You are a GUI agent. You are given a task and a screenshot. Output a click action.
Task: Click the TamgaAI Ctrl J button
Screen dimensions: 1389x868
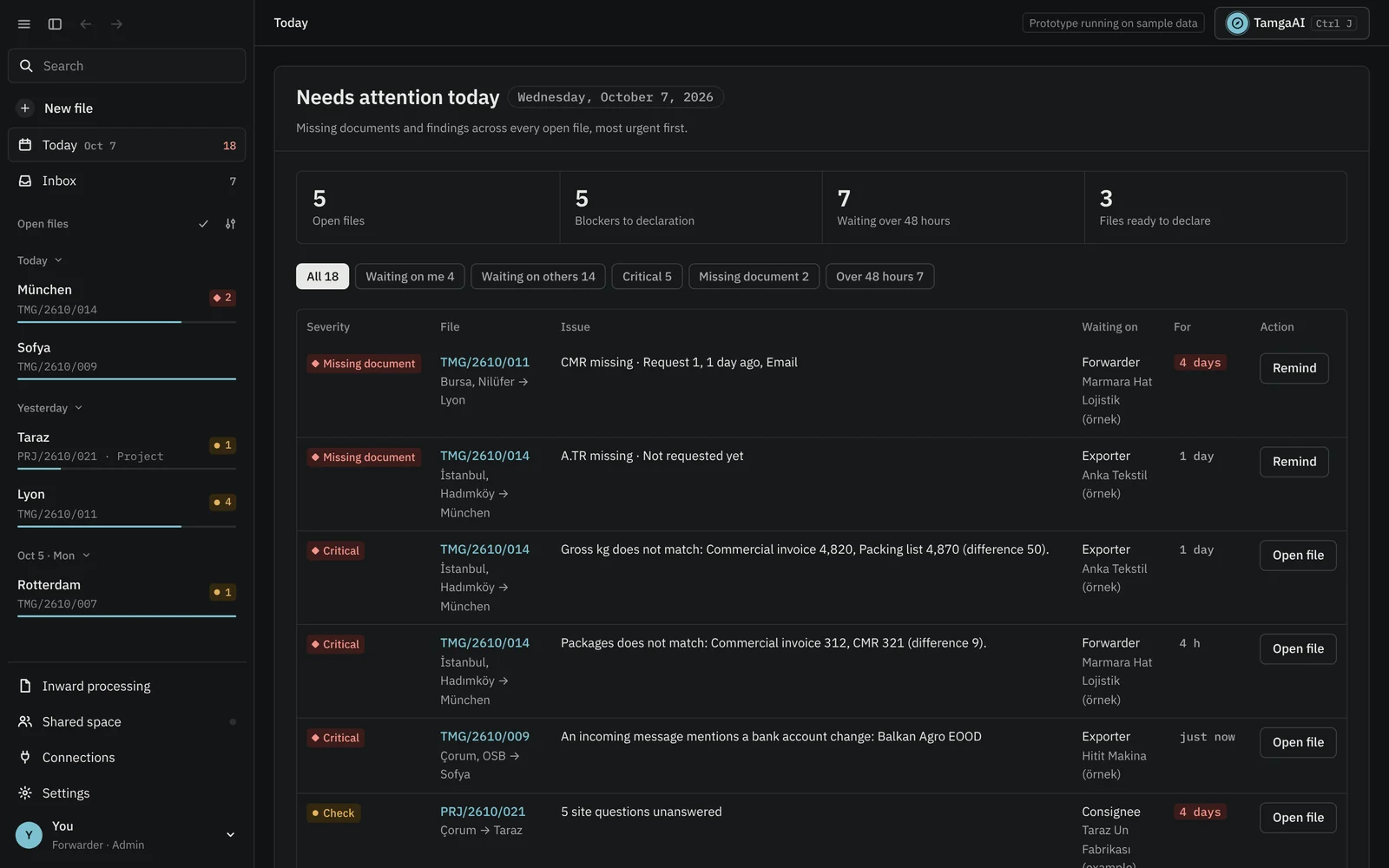tap(1292, 23)
